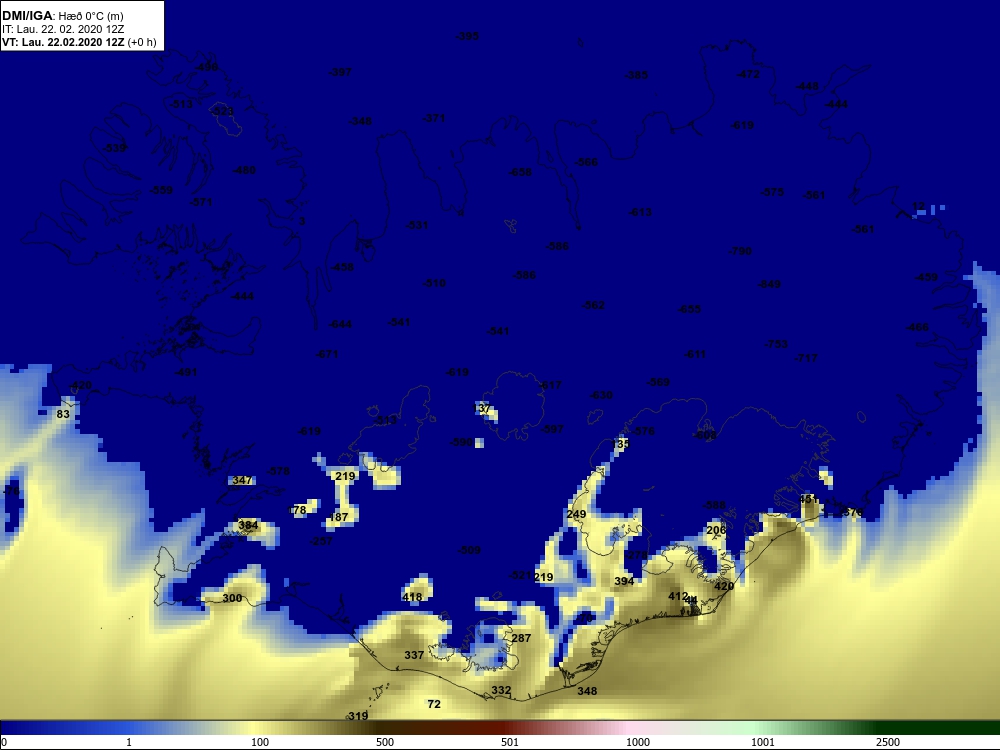Click the '-472' map value
The width and height of the screenshot is (1000, 750).
pos(748,75)
